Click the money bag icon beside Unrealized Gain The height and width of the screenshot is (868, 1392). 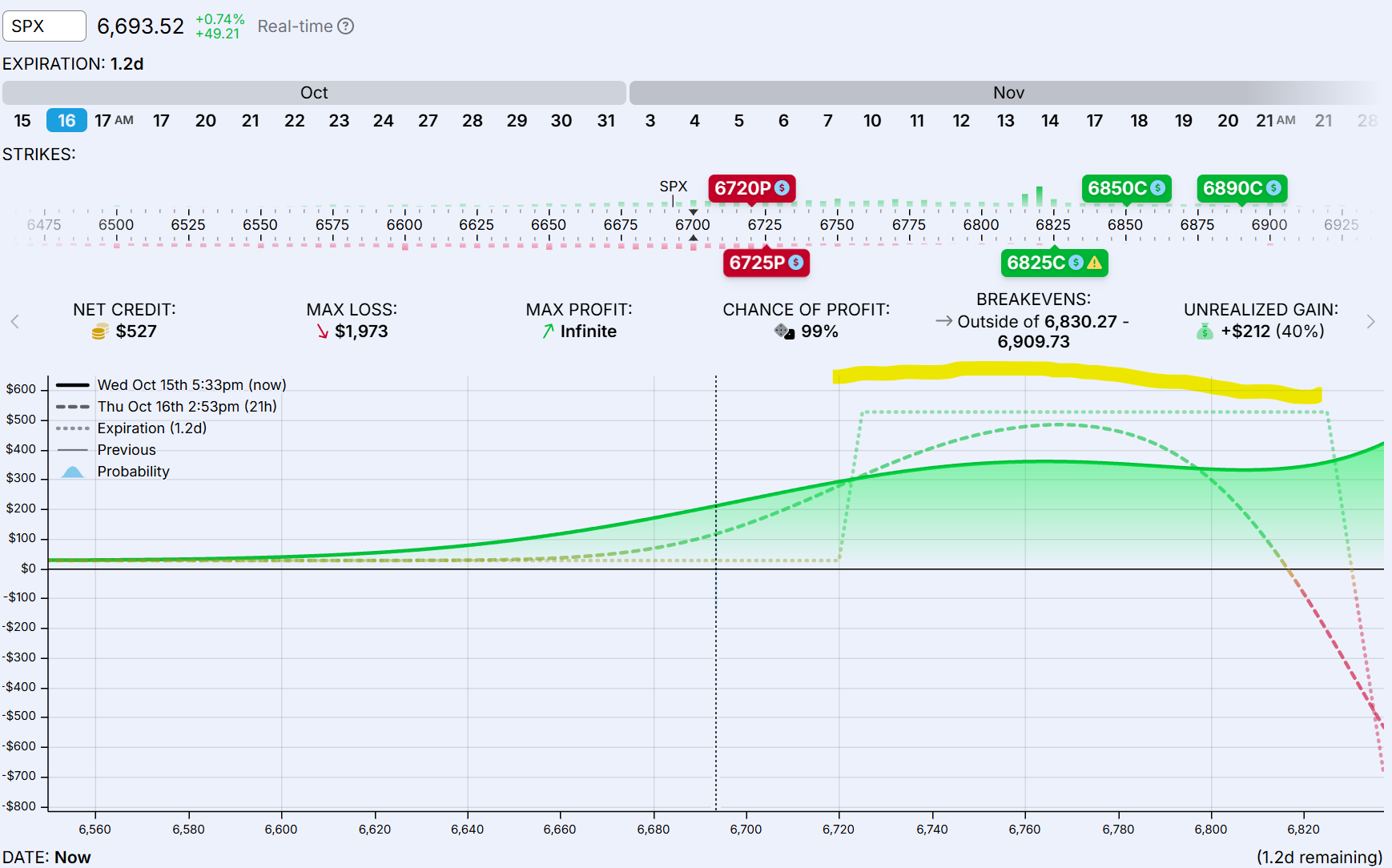(x=1205, y=332)
